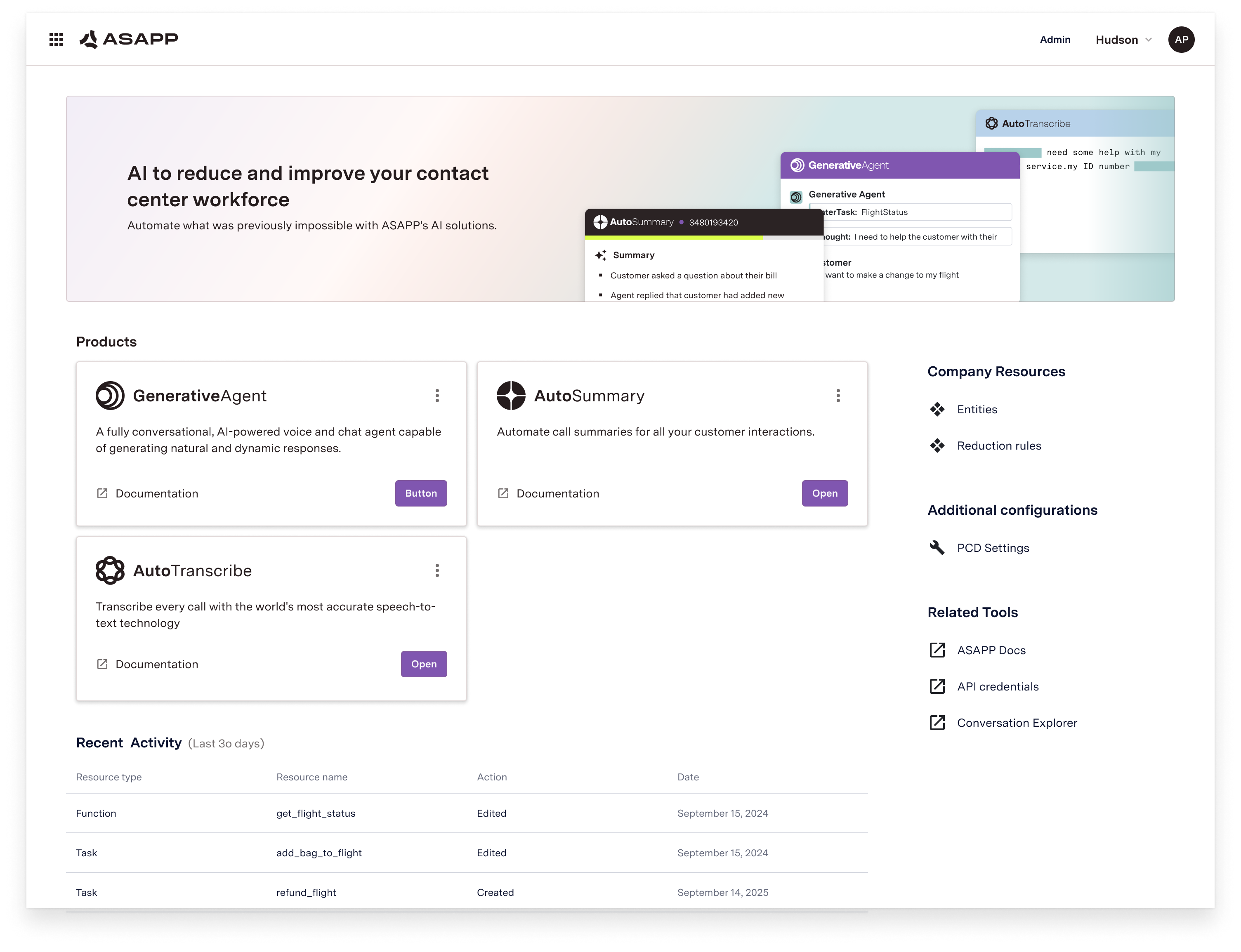This screenshot has height=952, width=1241.
Task: Click Open button on AutoSummary card
Action: pos(824,494)
